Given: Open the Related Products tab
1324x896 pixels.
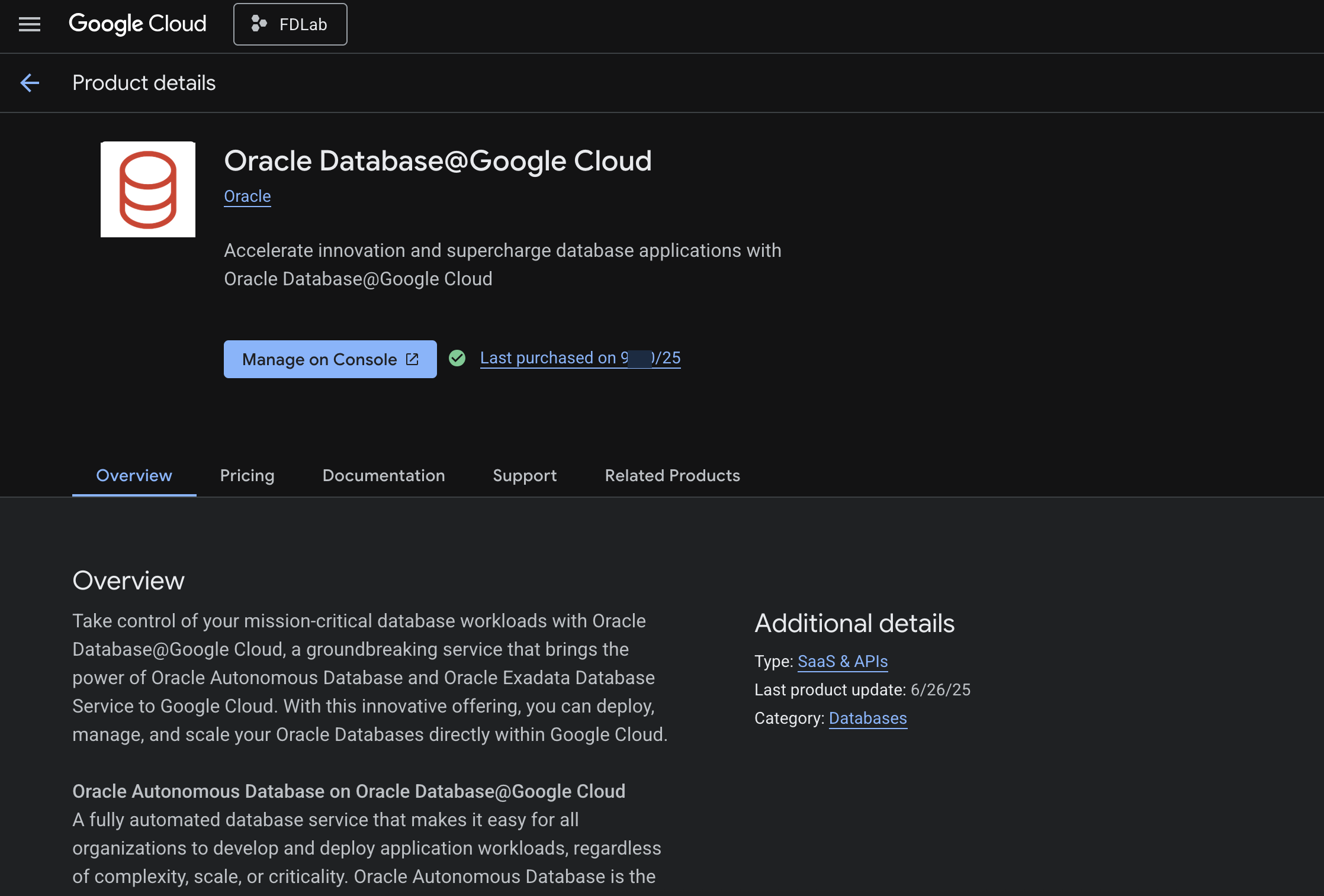Looking at the screenshot, I should (x=673, y=476).
